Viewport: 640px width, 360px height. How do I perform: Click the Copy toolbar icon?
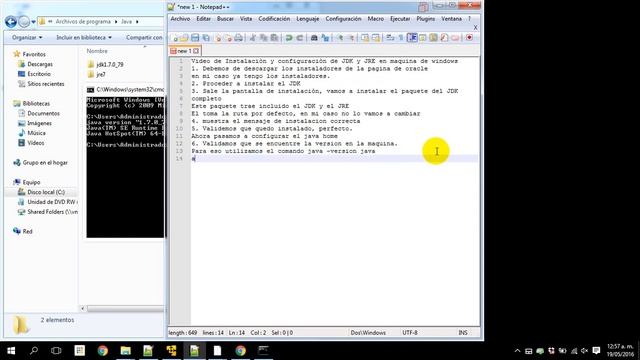264,38
